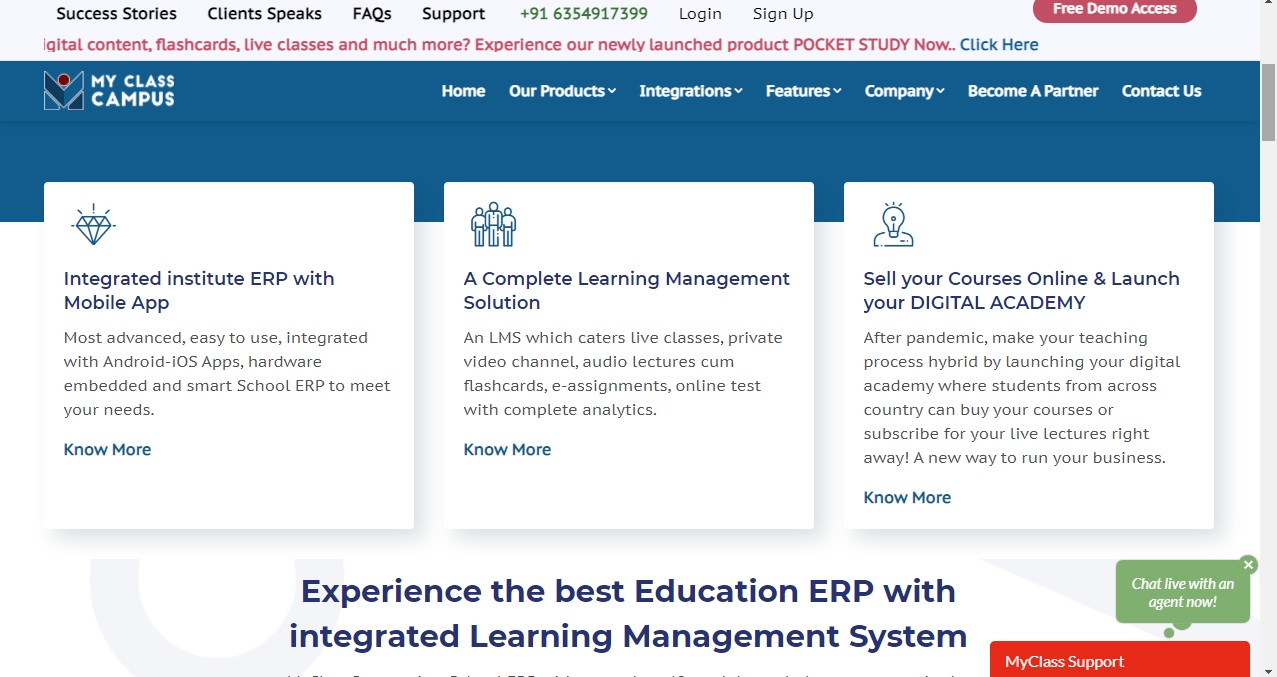The image size is (1277, 677).
Task: Click the people group icon on LMS card
Action: coord(493,224)
